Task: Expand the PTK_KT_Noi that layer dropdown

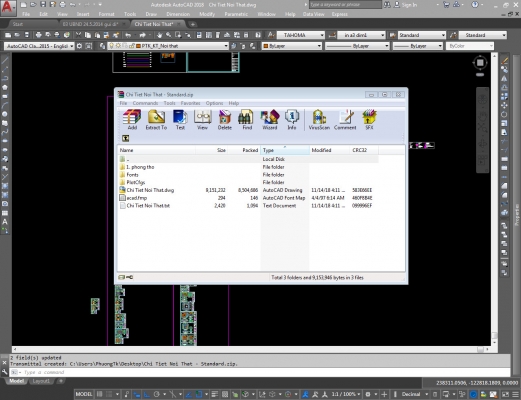Action: coord(182,46)
